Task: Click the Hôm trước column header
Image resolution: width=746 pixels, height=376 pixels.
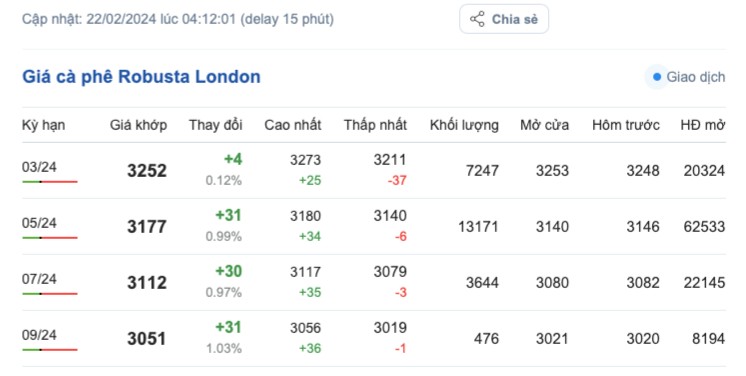Action: (626, 125)
